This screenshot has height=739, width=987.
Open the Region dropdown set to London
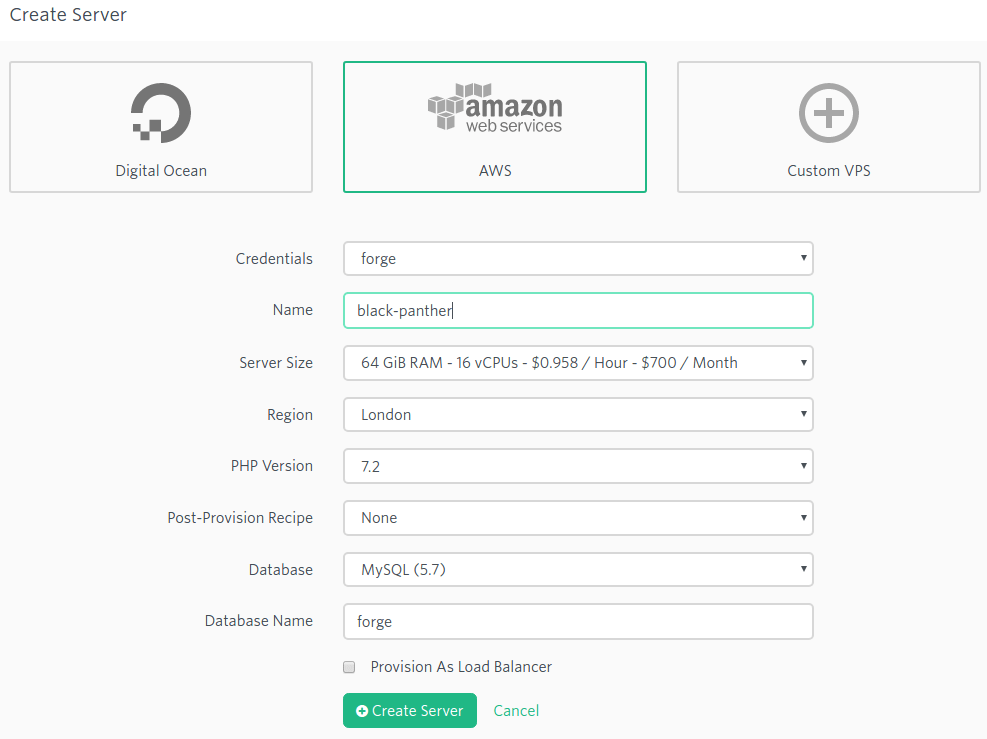(578, 414)
